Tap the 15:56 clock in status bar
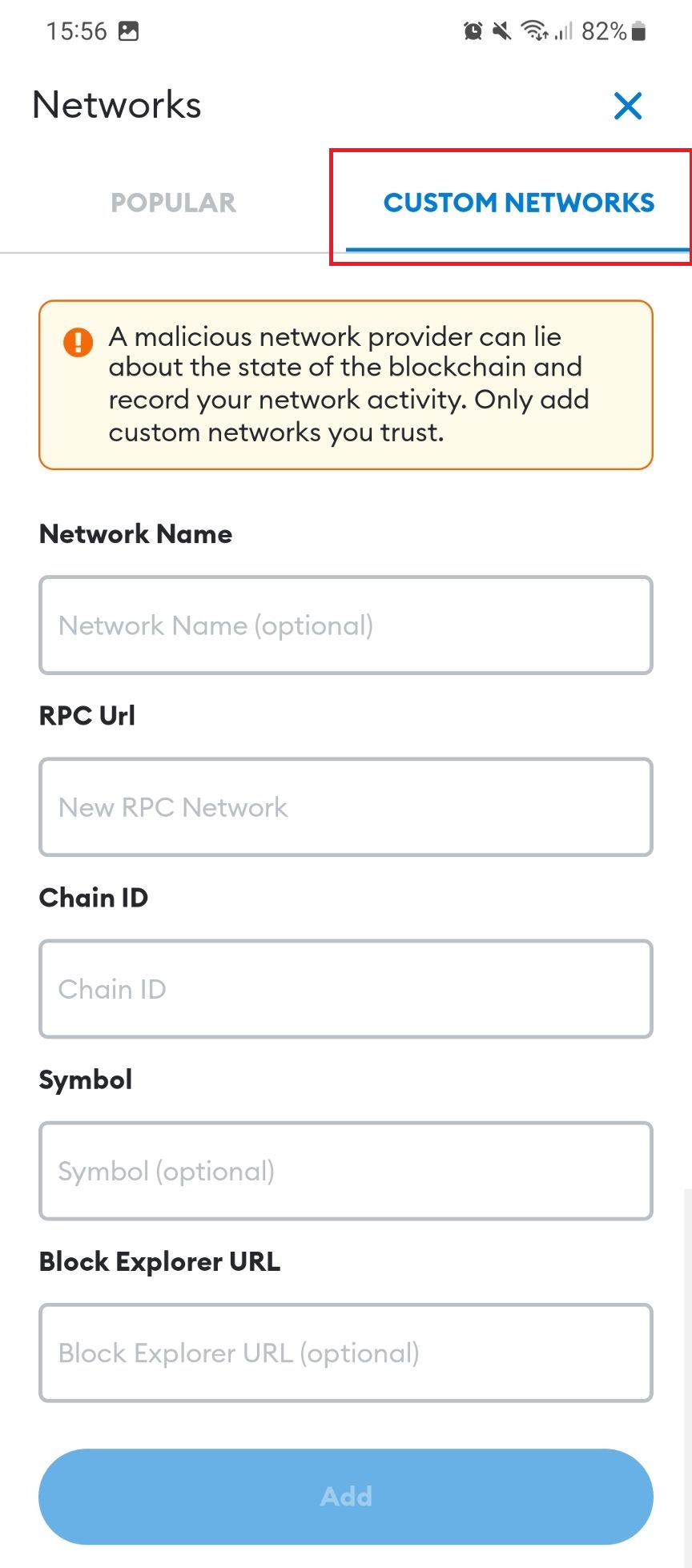The width and height of the screenshot is (692, 1568). coord(76,31)
